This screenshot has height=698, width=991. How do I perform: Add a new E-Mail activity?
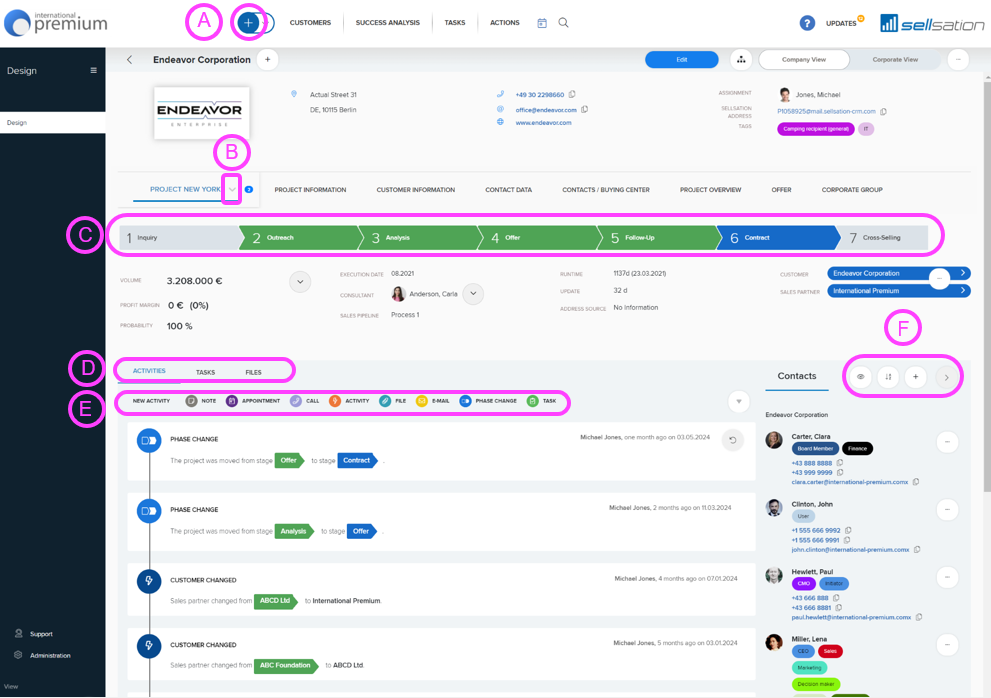(432, 401)
